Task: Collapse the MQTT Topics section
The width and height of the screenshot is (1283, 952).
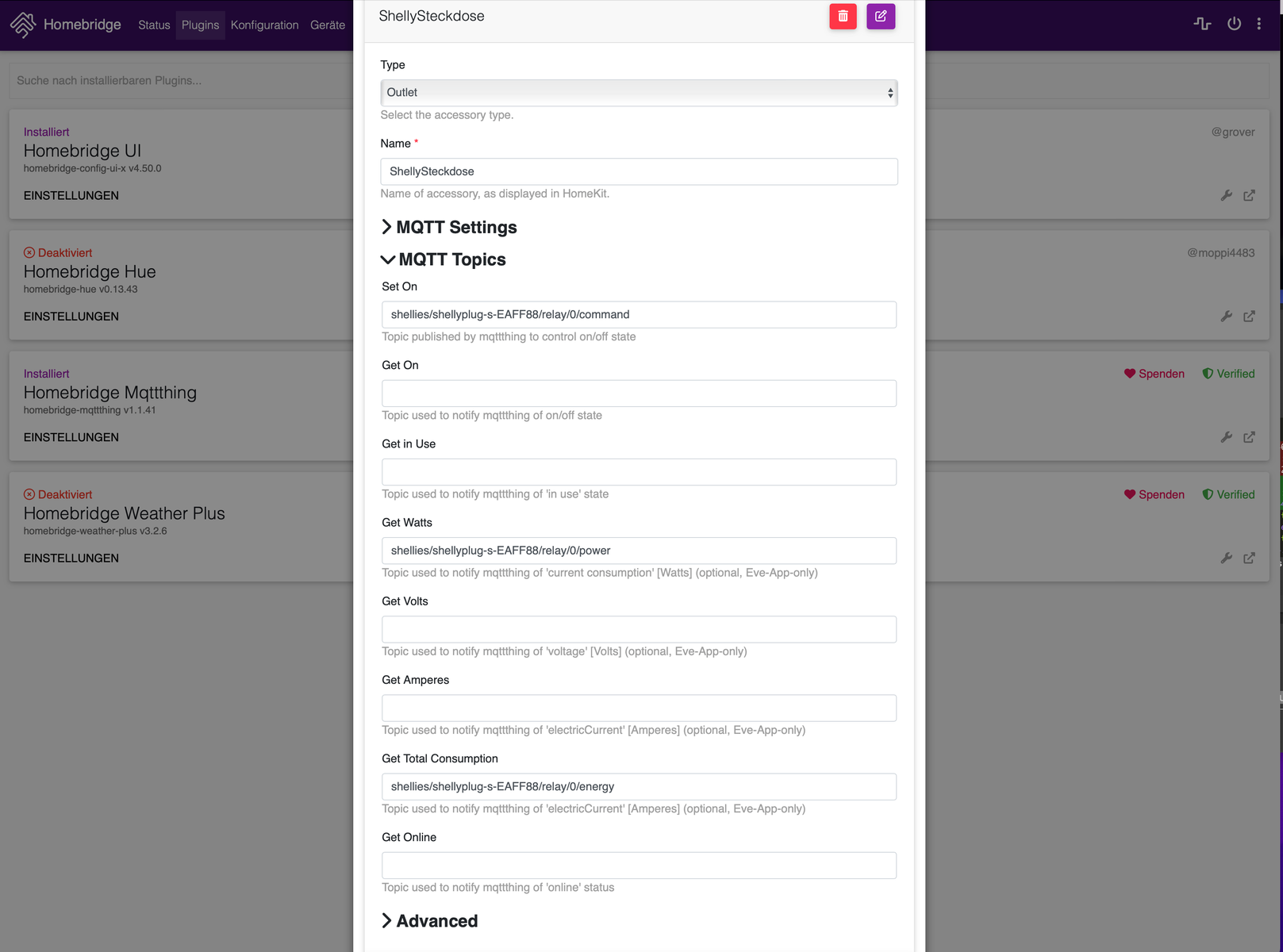Action: [x=444, y=260]
